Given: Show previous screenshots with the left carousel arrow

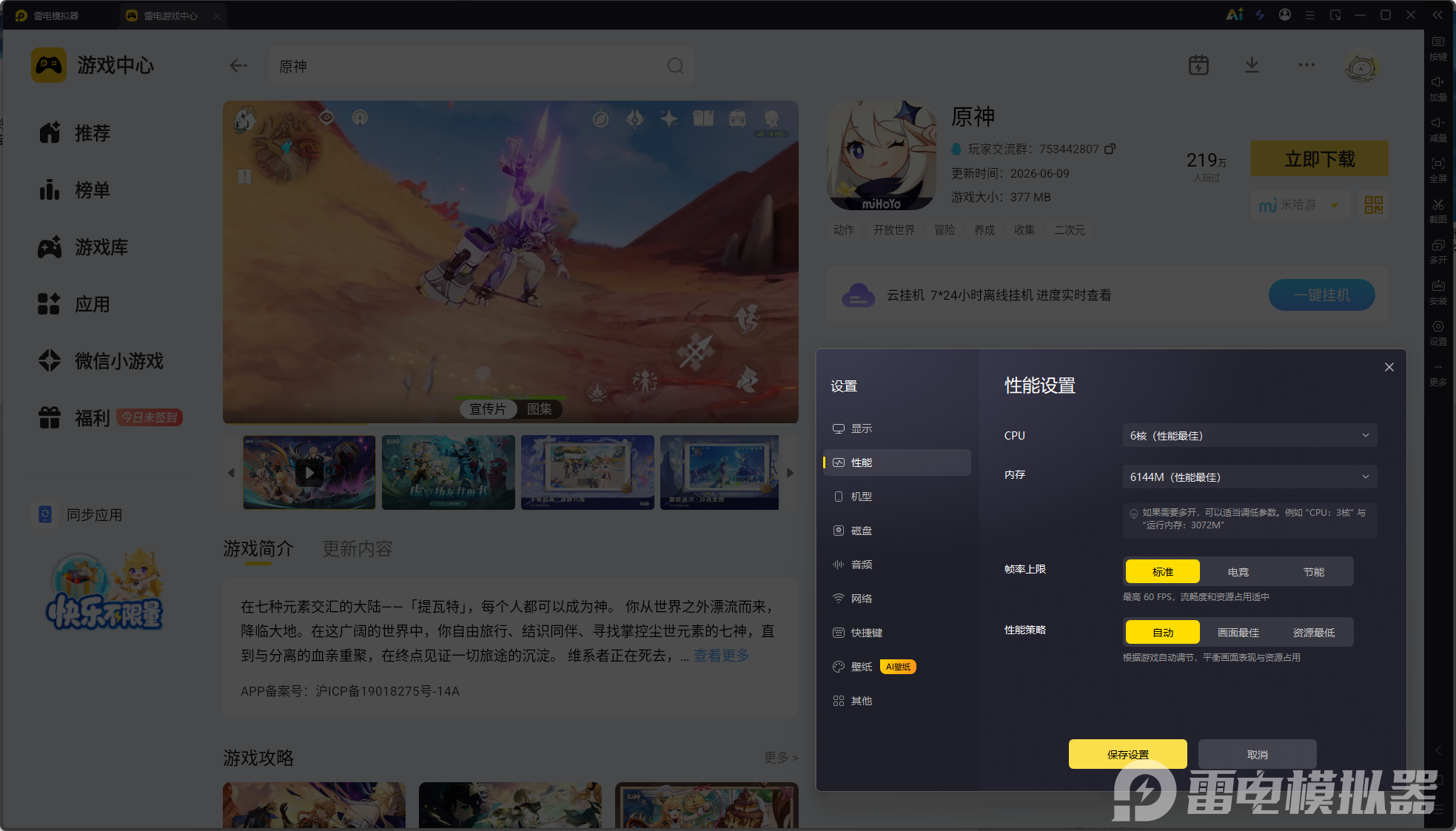Looking at the screenshot, I should click(231, 473).
